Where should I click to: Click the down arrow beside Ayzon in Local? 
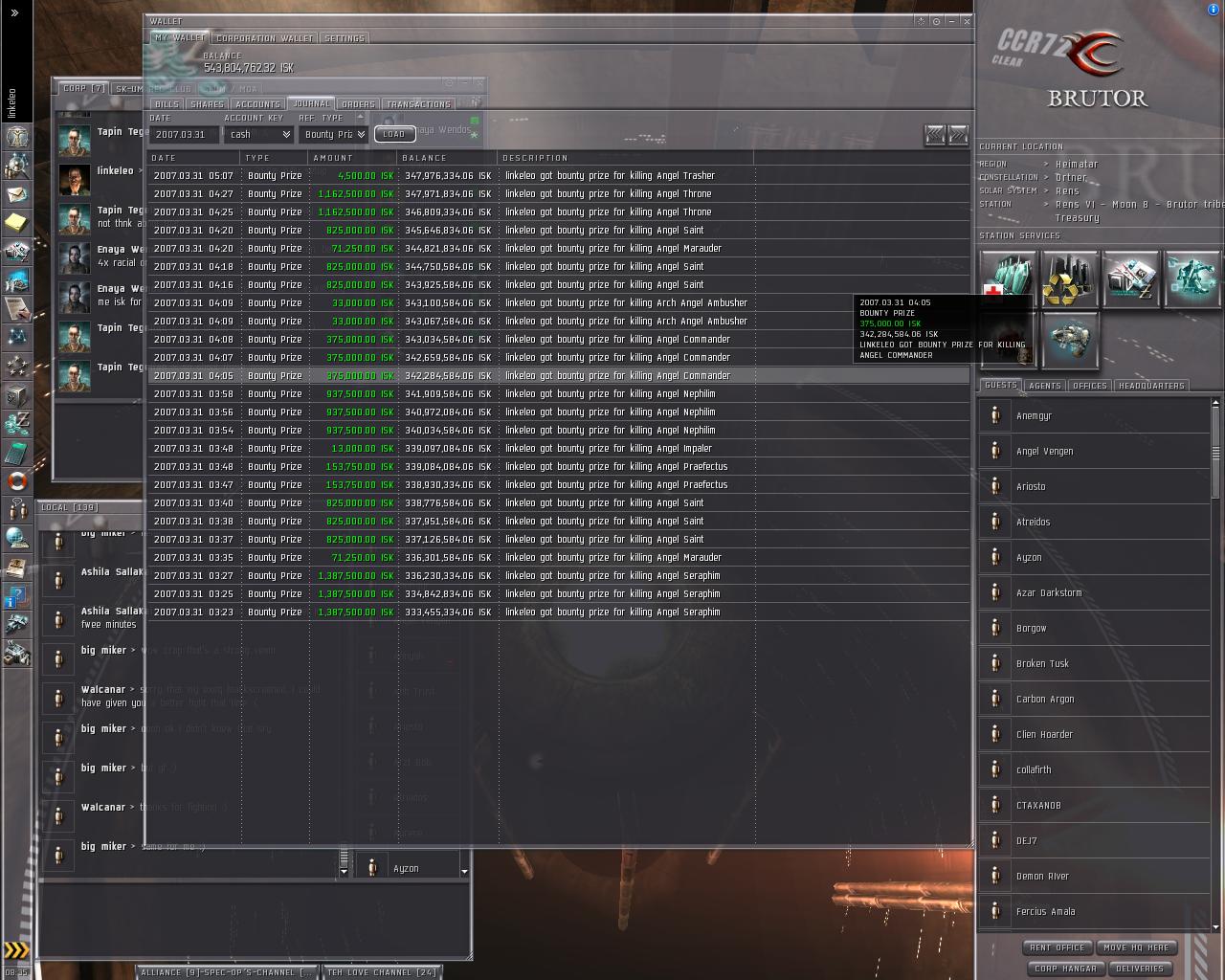pyautogui.click(x=464, y=871)
